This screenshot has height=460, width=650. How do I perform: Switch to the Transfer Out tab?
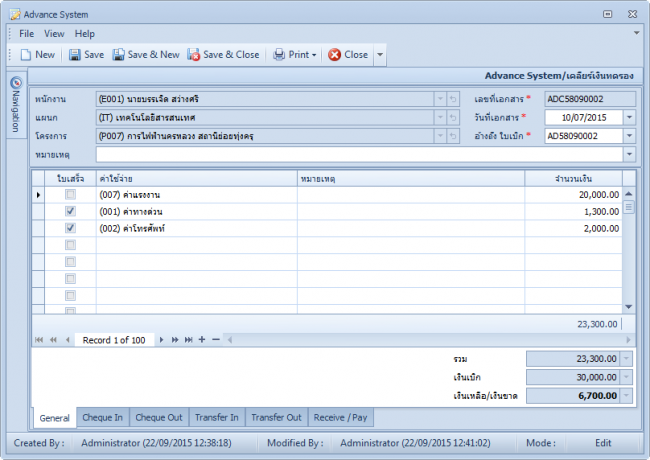point(276,417)
